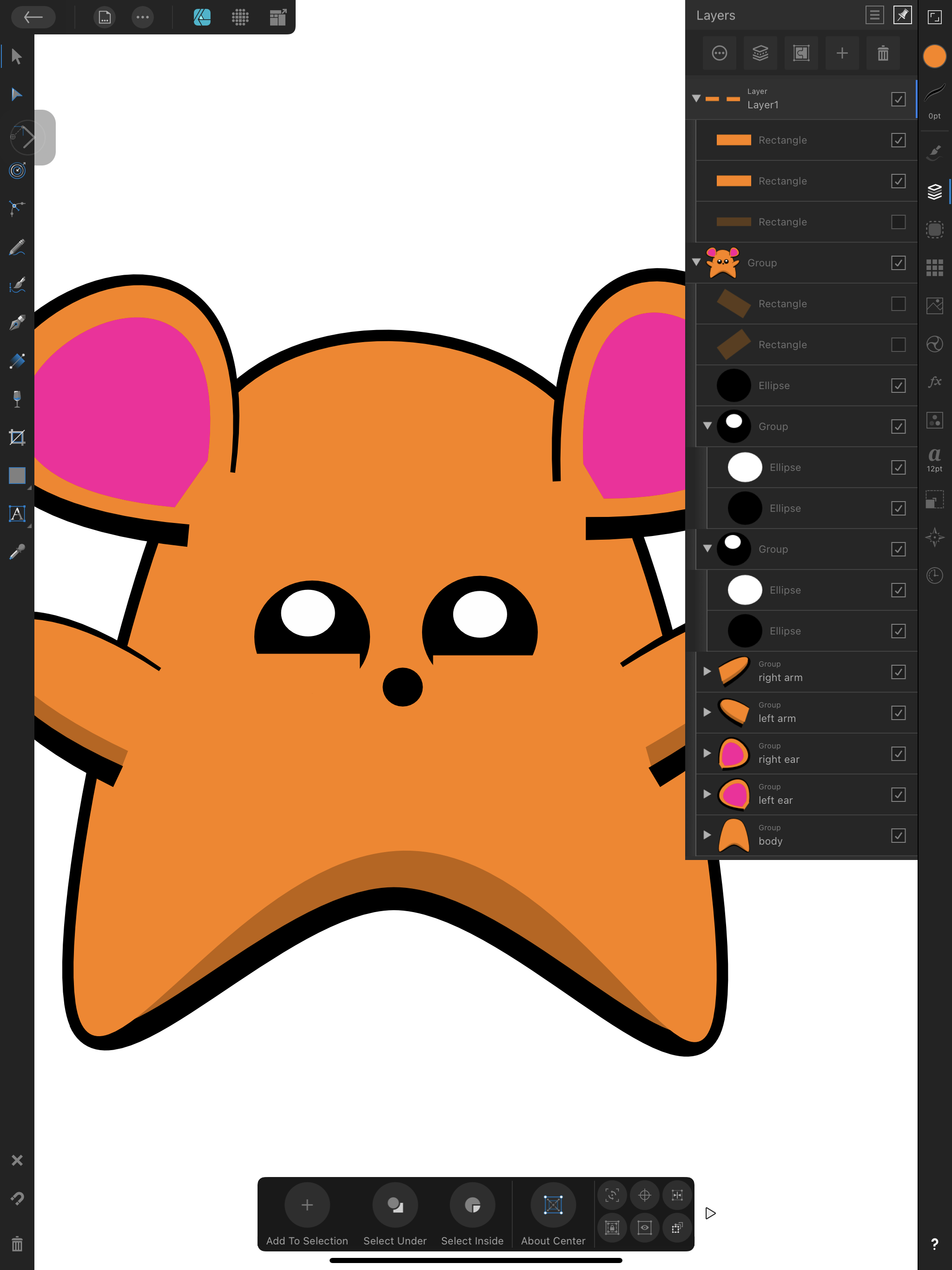Collapse the Layer1 layer
Screen dimensions: 952x1270
point(696,99)
